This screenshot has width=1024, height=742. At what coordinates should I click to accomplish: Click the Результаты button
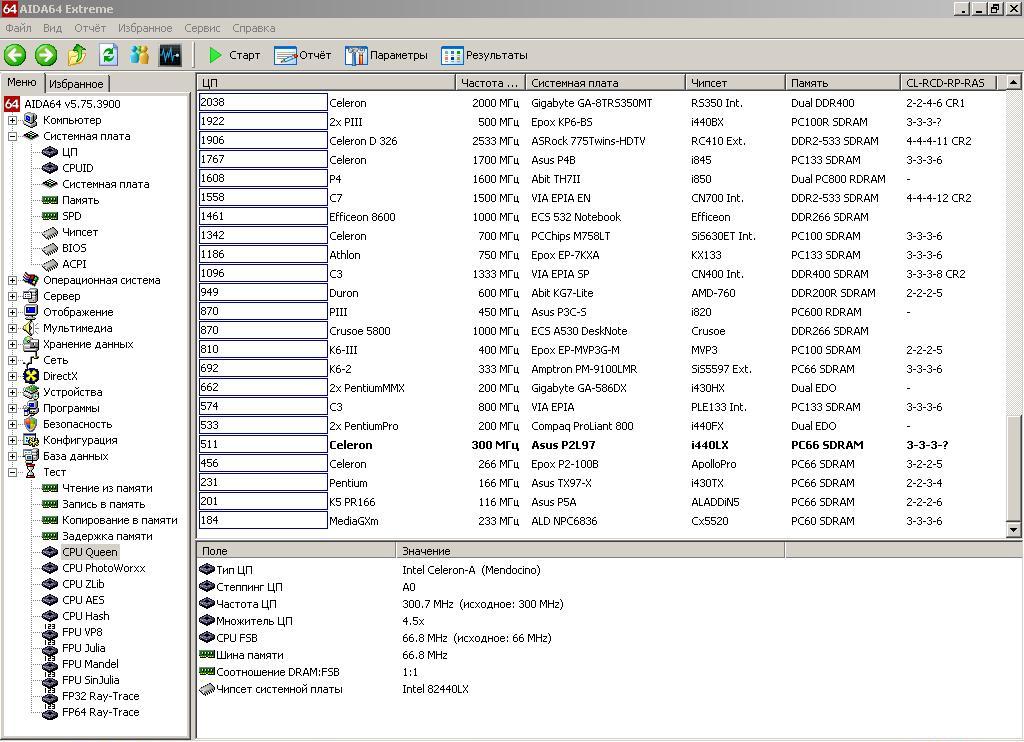(x=484, y=56)
